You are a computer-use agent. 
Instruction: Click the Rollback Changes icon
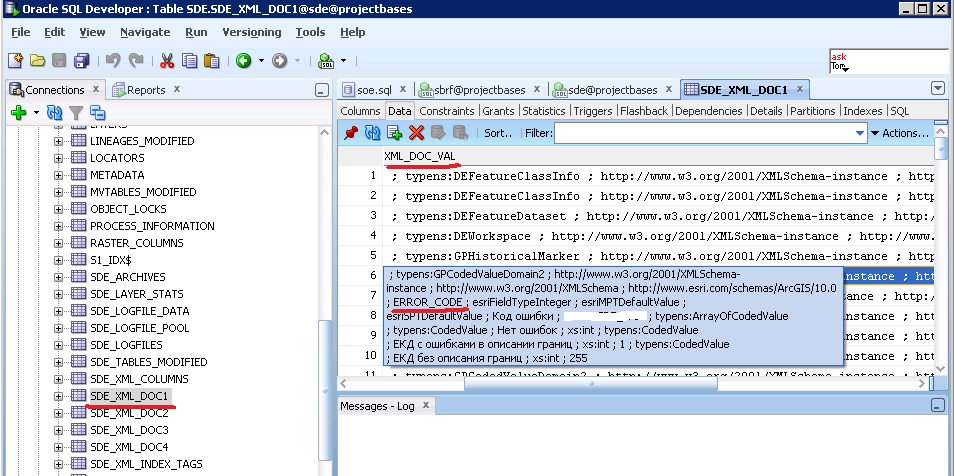460,133
